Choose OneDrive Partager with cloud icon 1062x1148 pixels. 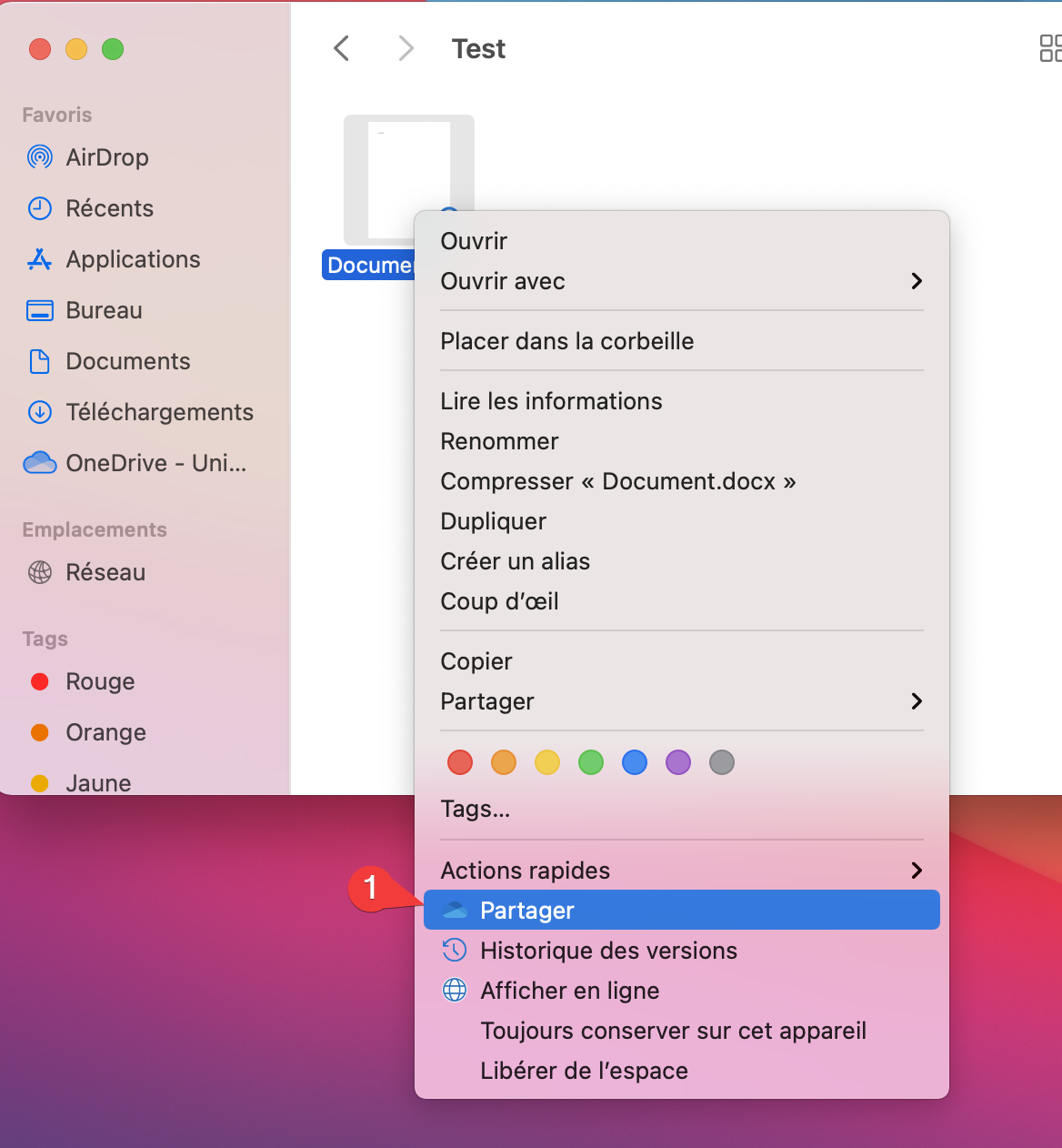pos(527,911)
